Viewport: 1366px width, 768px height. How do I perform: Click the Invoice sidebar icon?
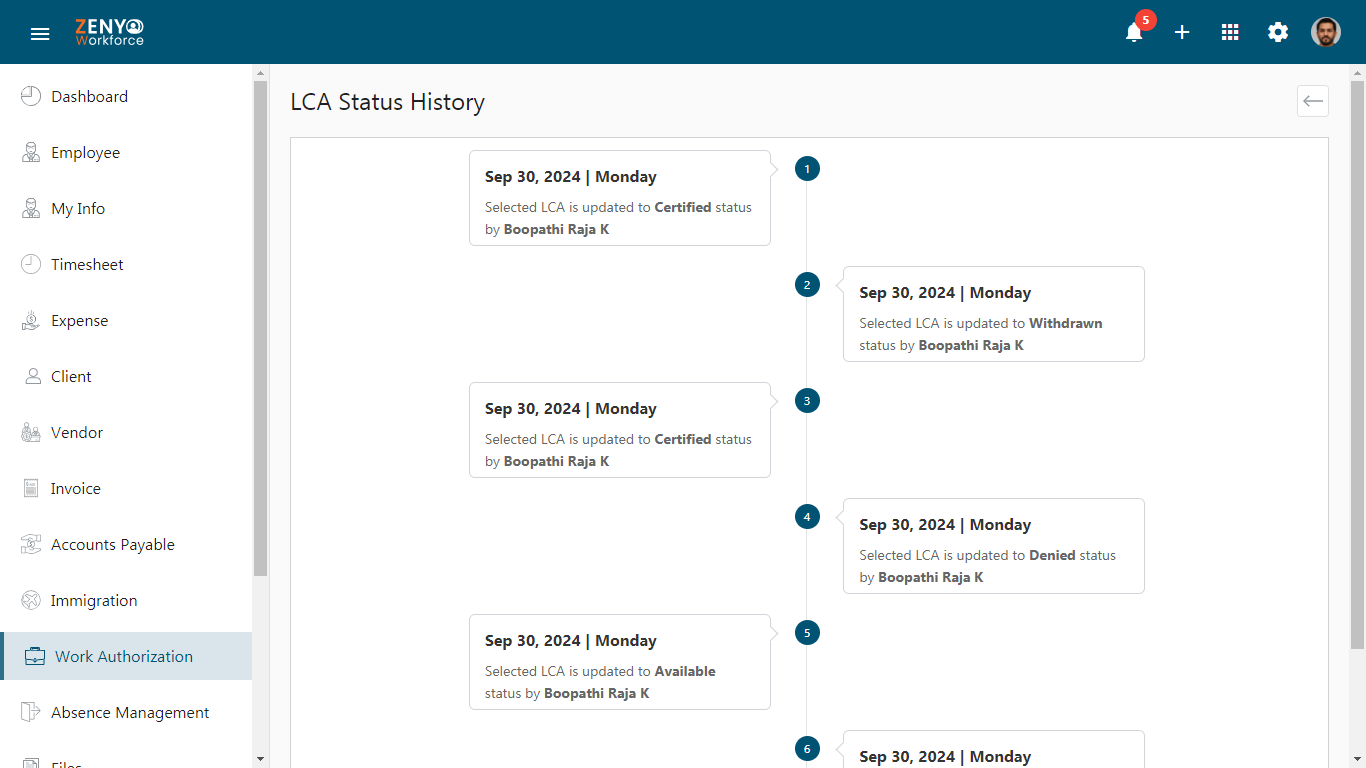(x=31, y=489)
